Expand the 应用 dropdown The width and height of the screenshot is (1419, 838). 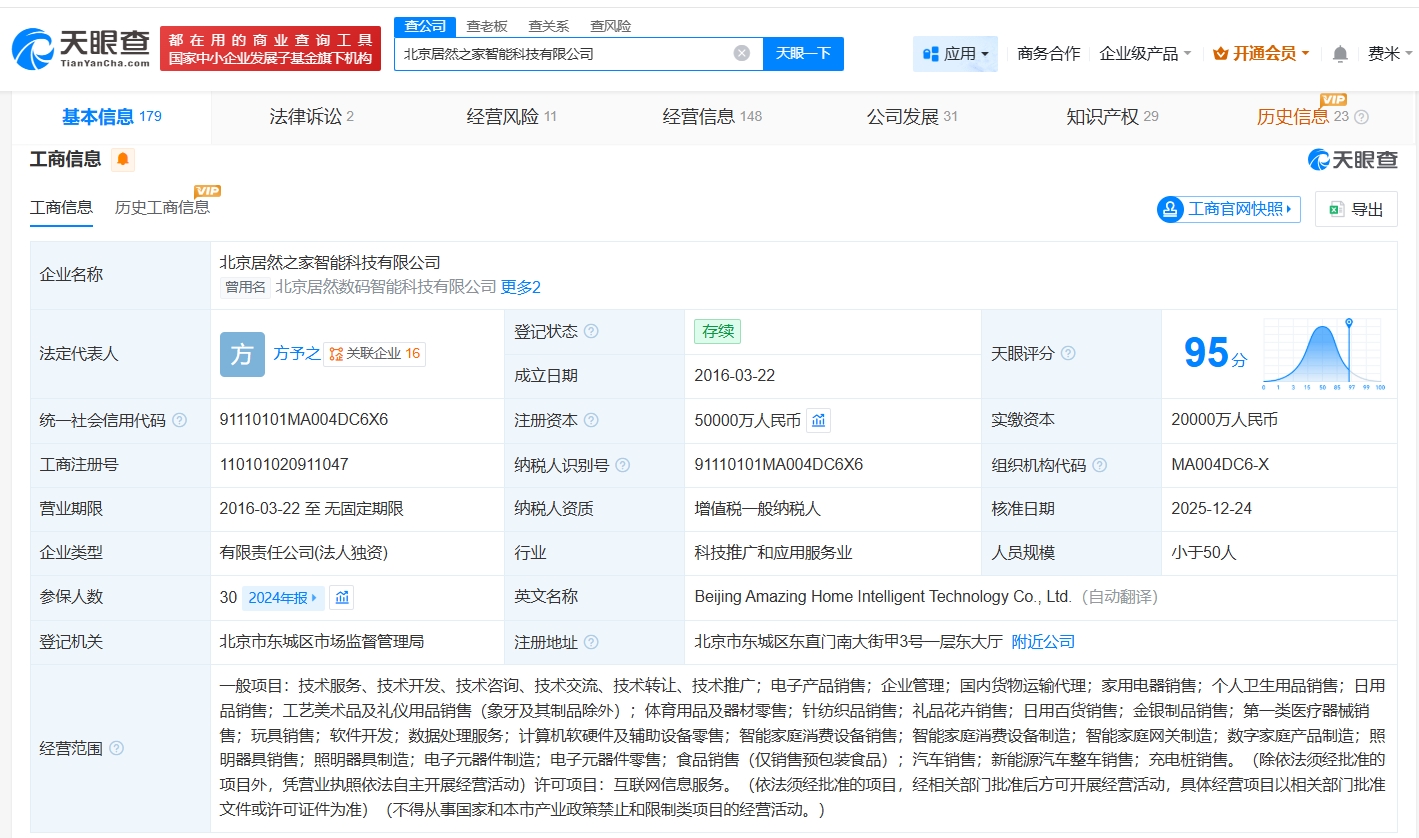(955, 54)
